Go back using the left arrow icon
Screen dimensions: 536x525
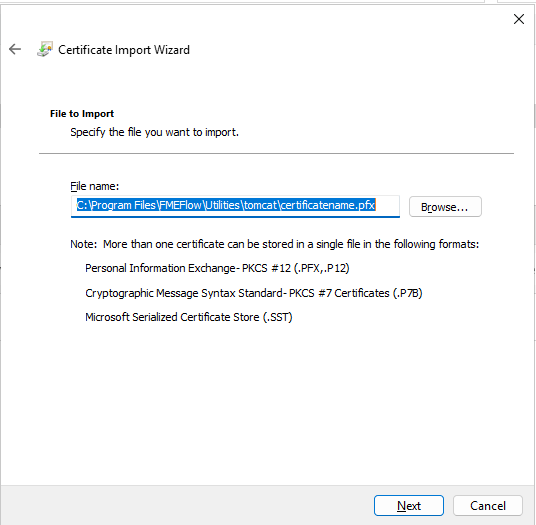point(15,49)
